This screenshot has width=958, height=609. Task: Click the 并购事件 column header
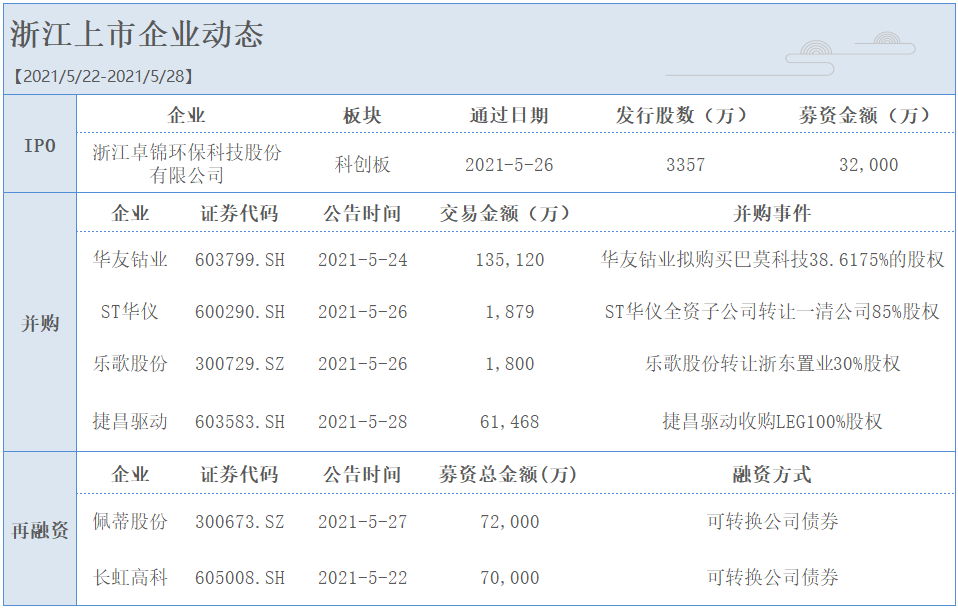coord(772,213)
